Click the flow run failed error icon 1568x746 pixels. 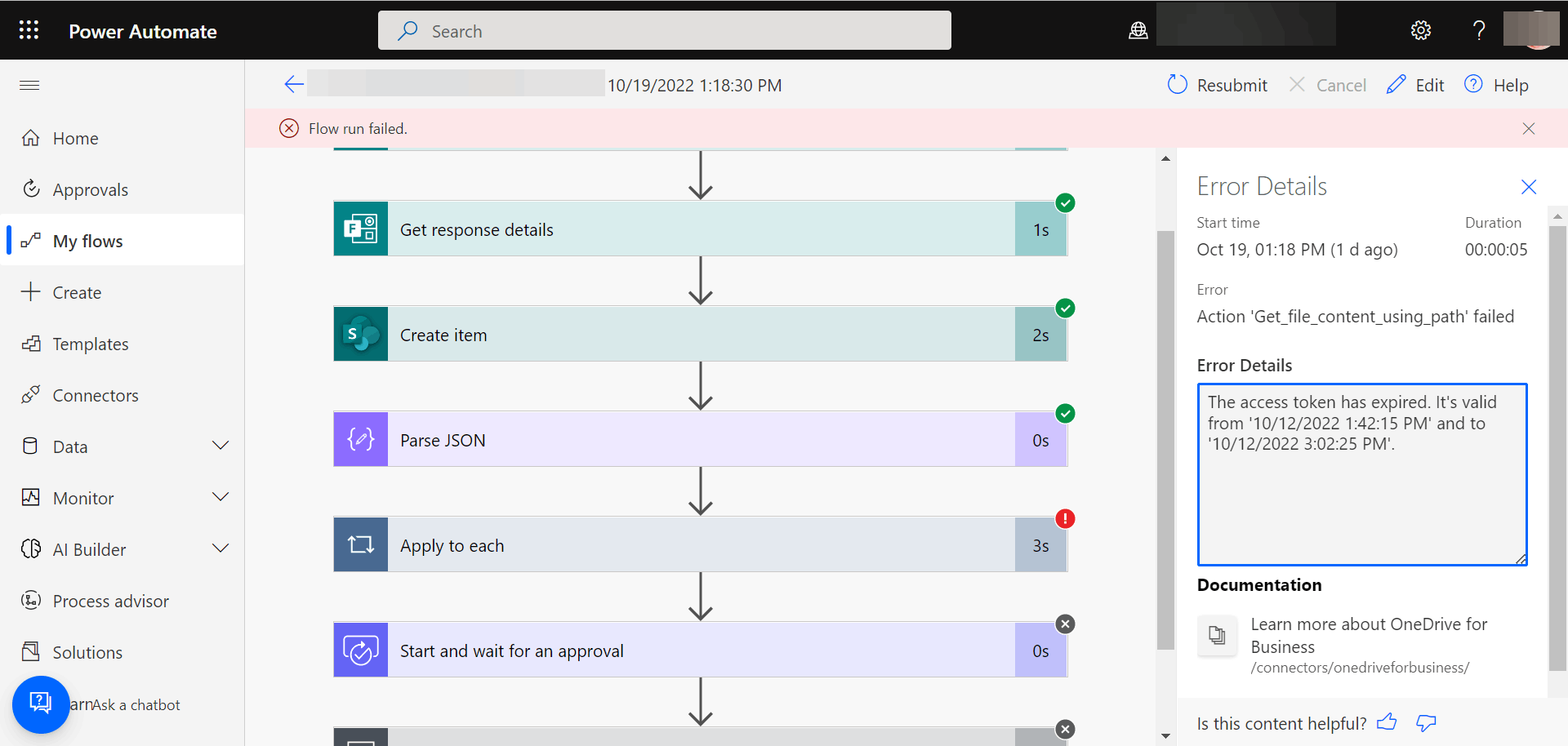pos(289,128)
